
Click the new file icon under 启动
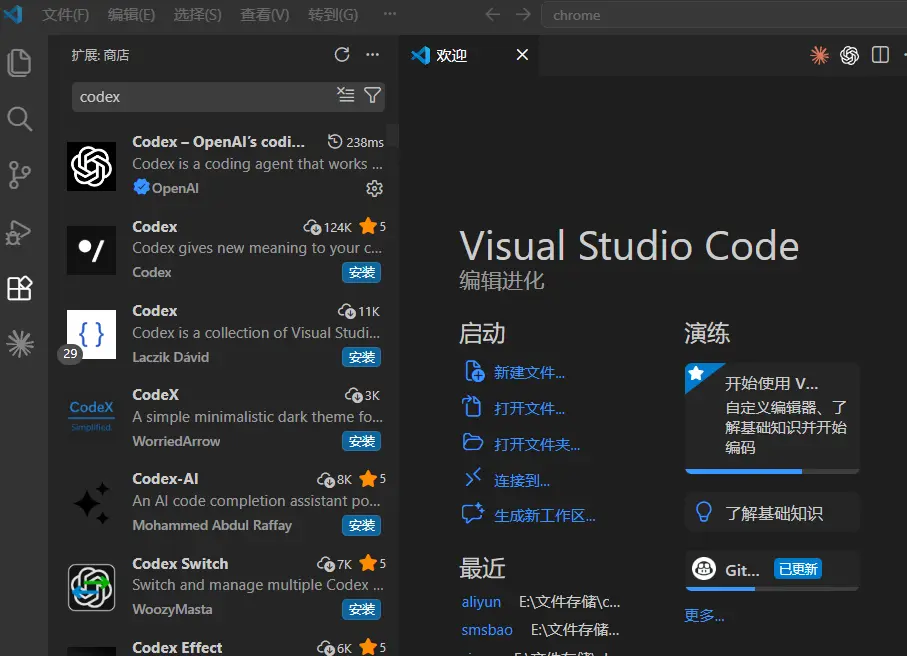[474, 371]
